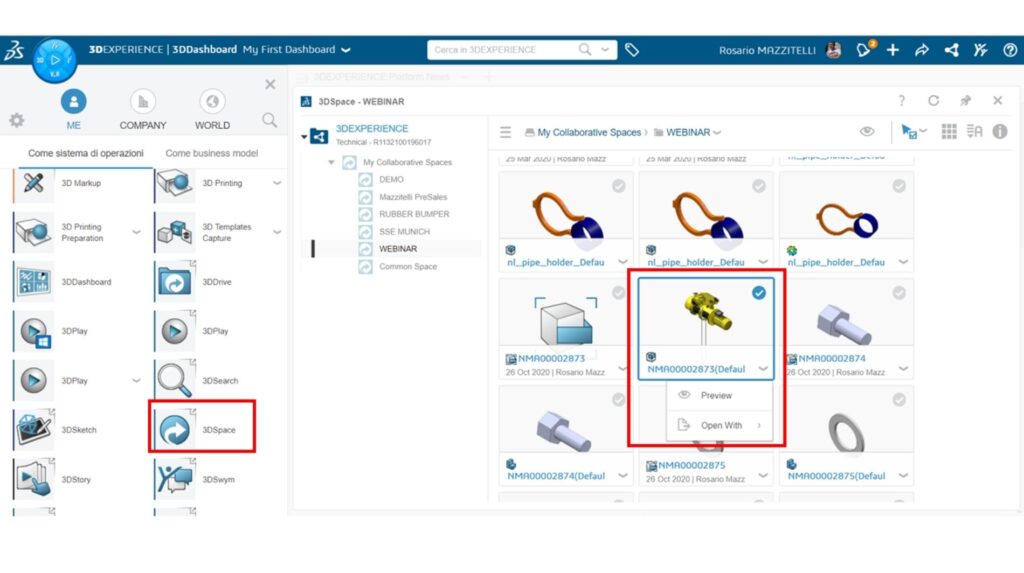Click the refresh icon in 3DSpace header
1024x573 pixels.
(x=933, y=101)
